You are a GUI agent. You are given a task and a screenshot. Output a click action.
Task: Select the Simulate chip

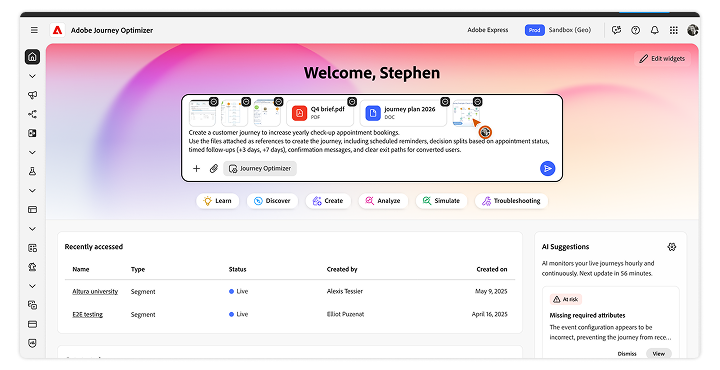441,201
